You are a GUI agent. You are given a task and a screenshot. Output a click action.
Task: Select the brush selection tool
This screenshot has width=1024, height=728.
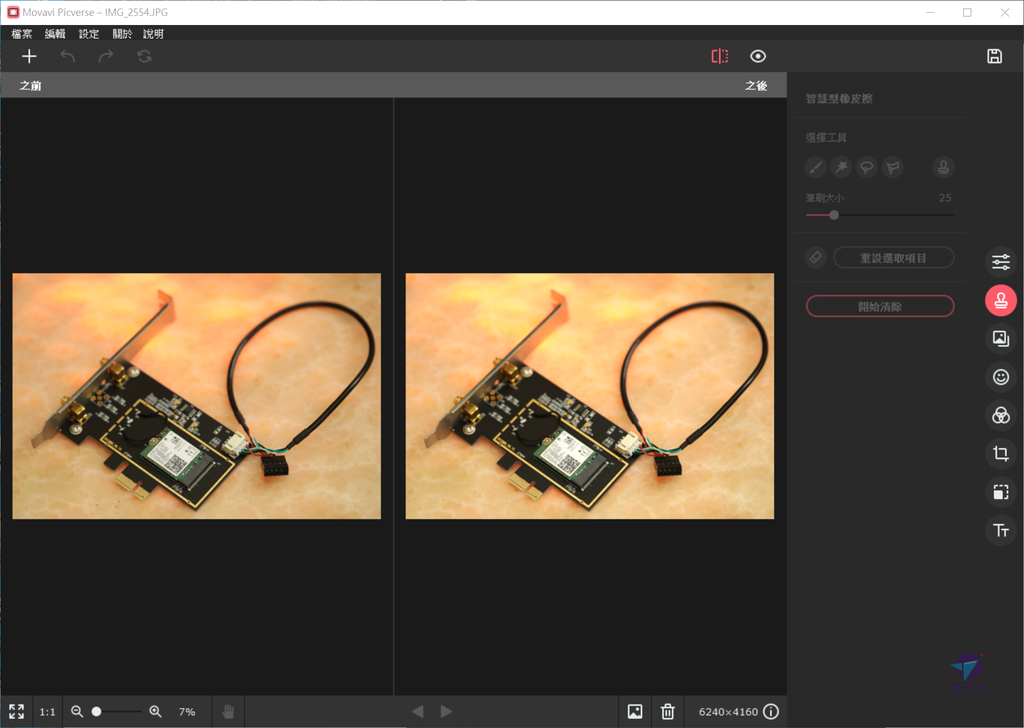[x=816, y=167]
